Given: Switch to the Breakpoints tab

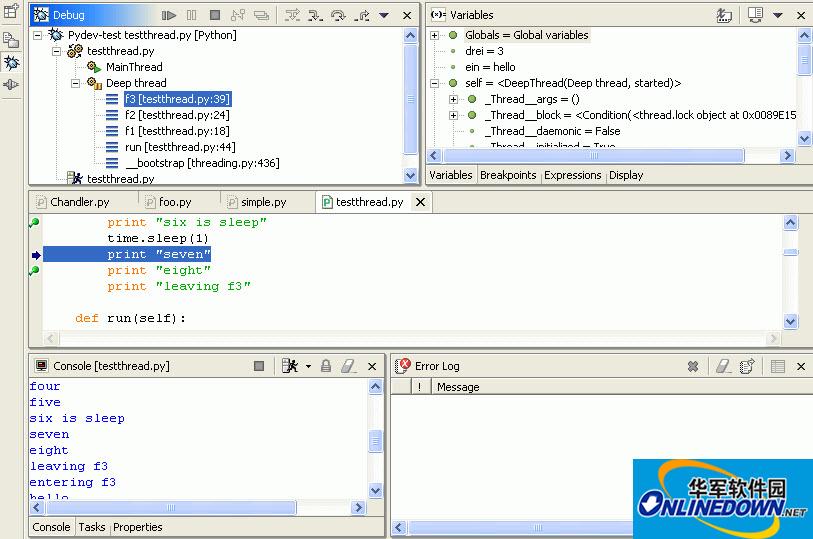Looking at the screenshot, I should click(x=508, y=175).
